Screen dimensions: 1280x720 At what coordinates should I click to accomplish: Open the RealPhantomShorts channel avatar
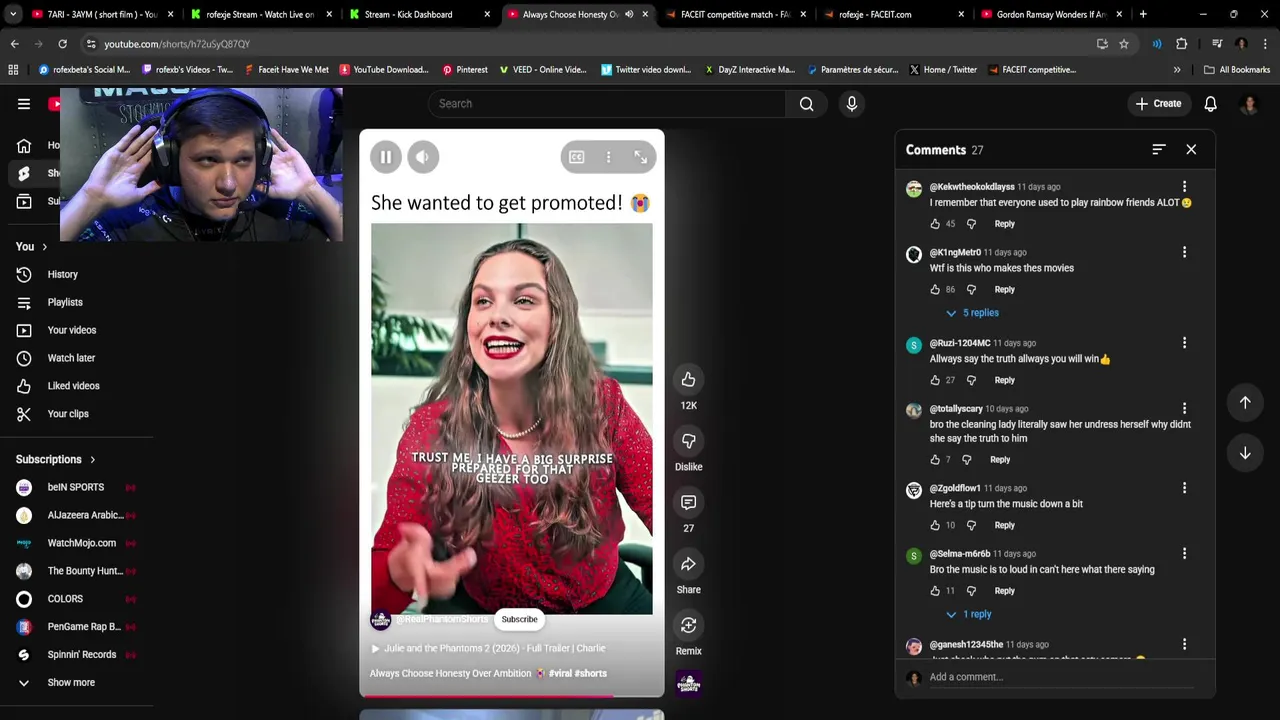click(x=380, y=620)
